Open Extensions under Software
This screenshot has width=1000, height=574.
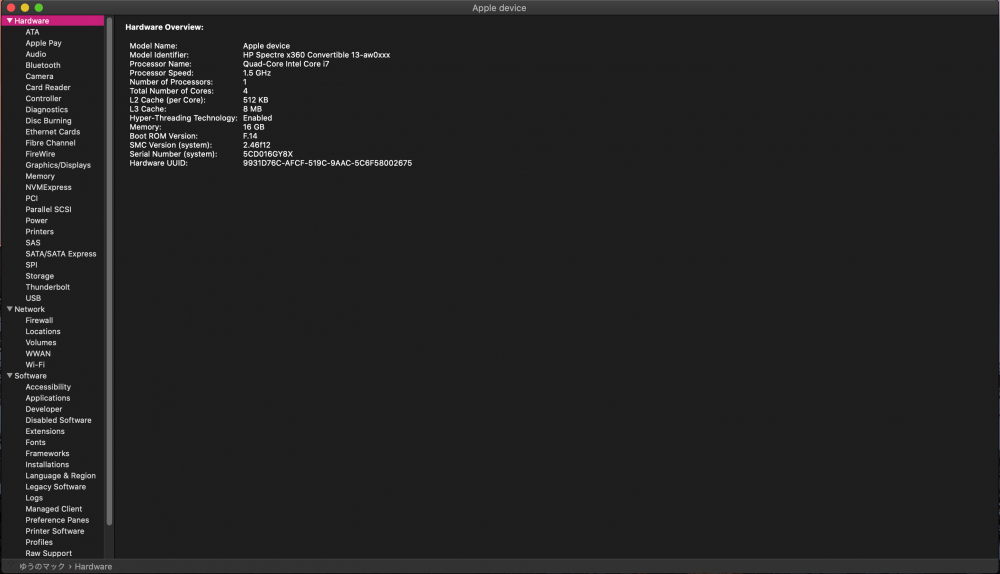[x=45, y=431]
